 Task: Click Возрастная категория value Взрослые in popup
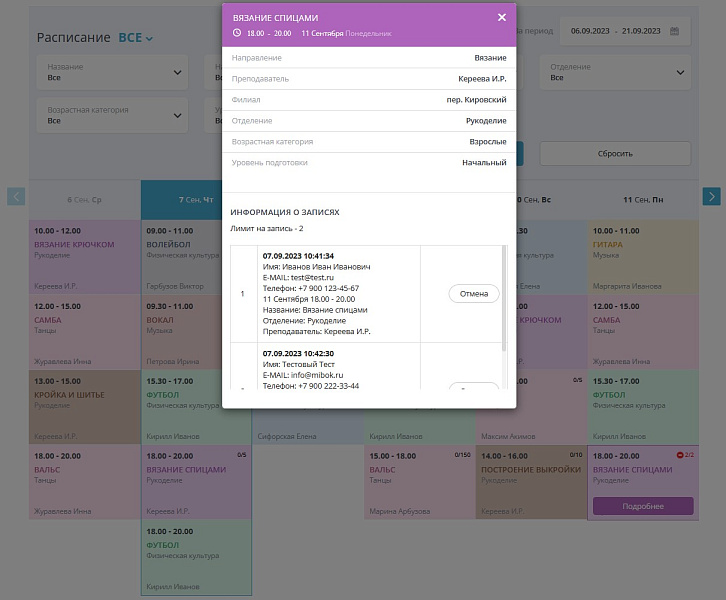coord(488,142)
